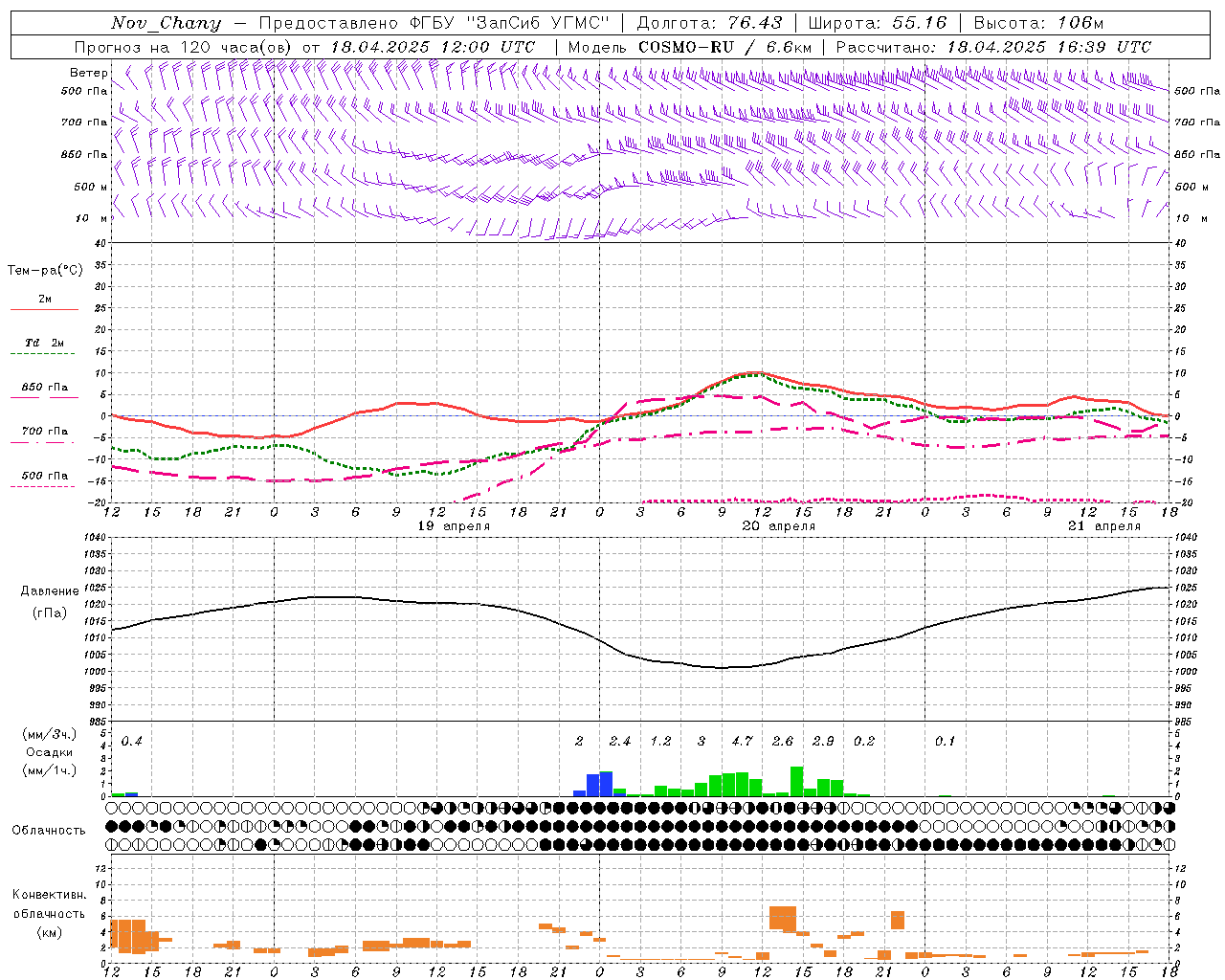This screenshot has height=980, width=1225.
Task: Click the 21 апреля date label
Action: coord(1104,526)
